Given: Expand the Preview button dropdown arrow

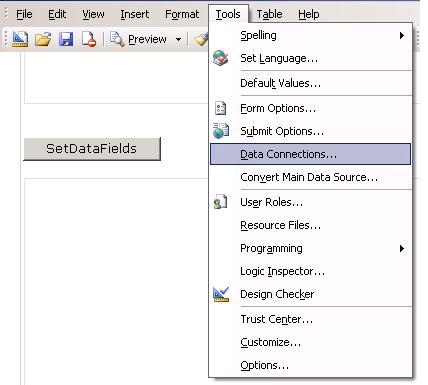Looking at the screenshot, I should click(179, 39).
